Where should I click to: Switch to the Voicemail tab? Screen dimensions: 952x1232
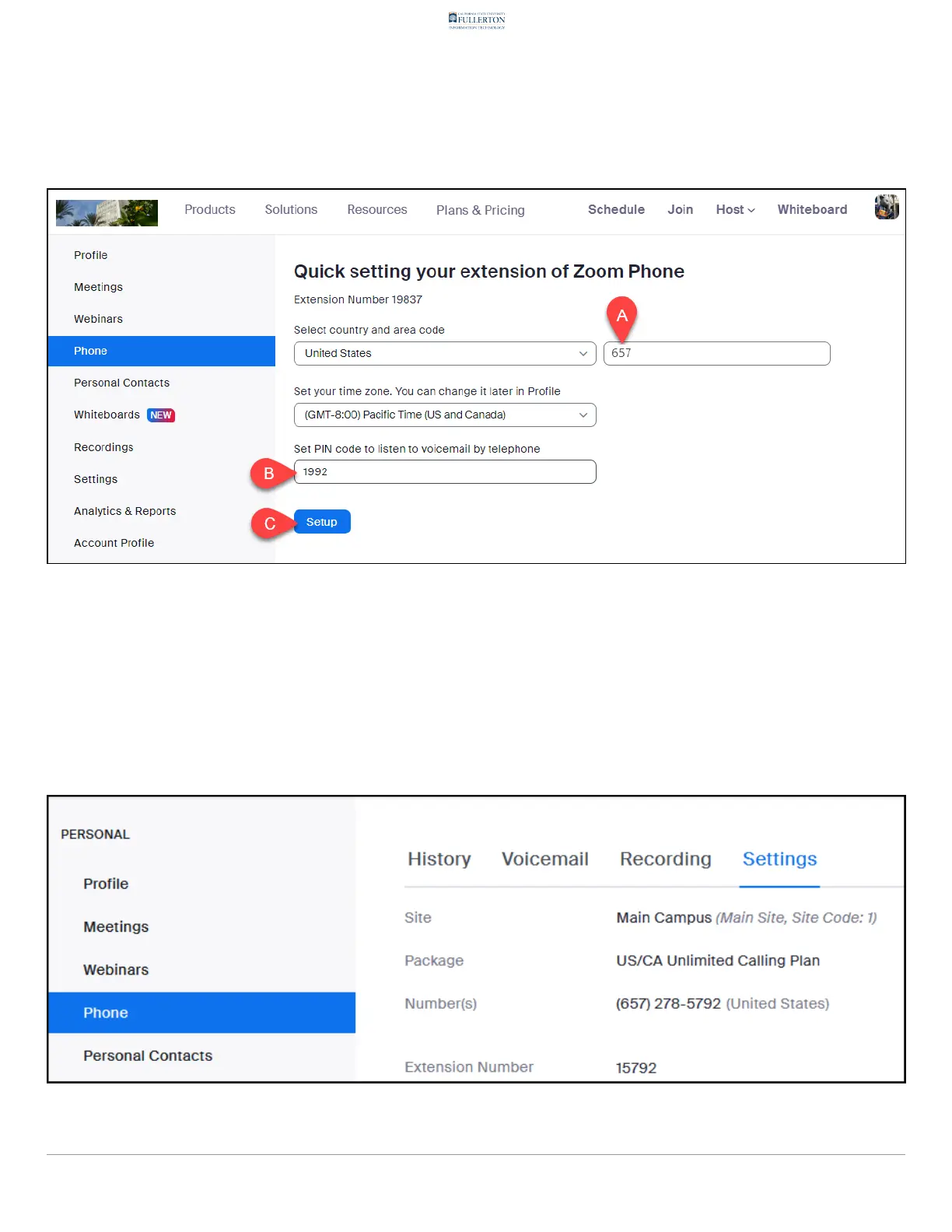545,859
